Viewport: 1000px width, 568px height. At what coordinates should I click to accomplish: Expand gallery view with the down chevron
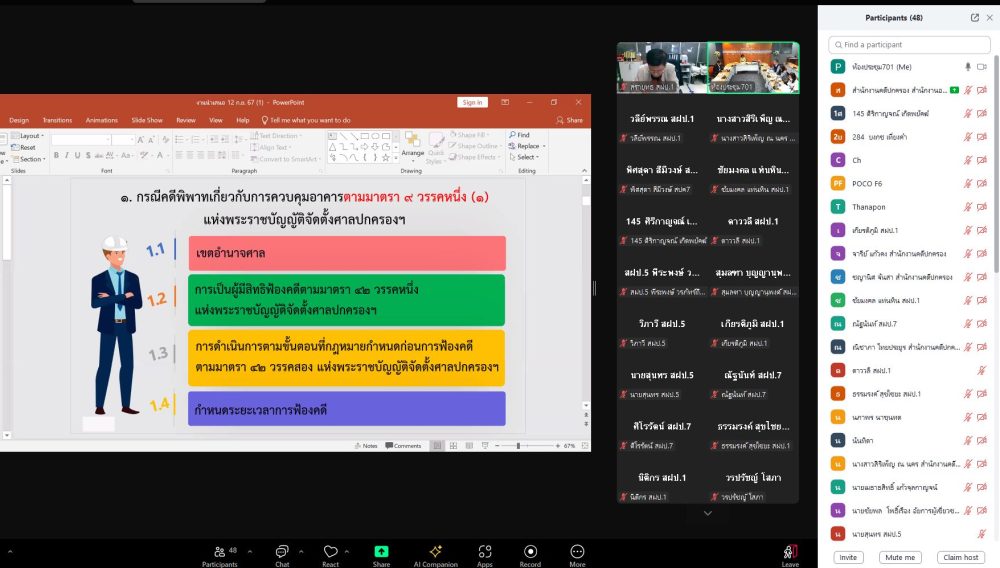(x=708, y=513)
